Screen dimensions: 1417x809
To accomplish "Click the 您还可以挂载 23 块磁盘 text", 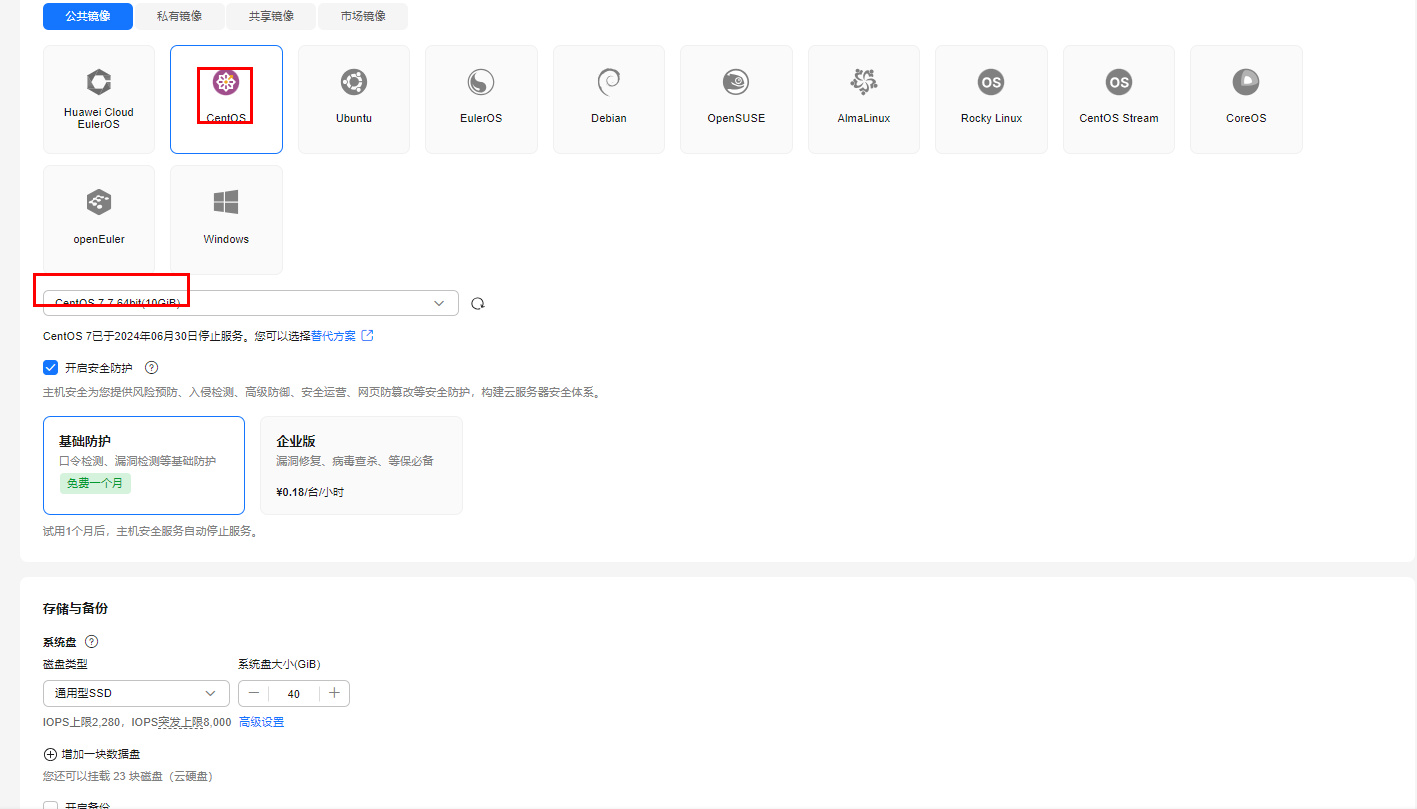I will (x=128, y=776).
